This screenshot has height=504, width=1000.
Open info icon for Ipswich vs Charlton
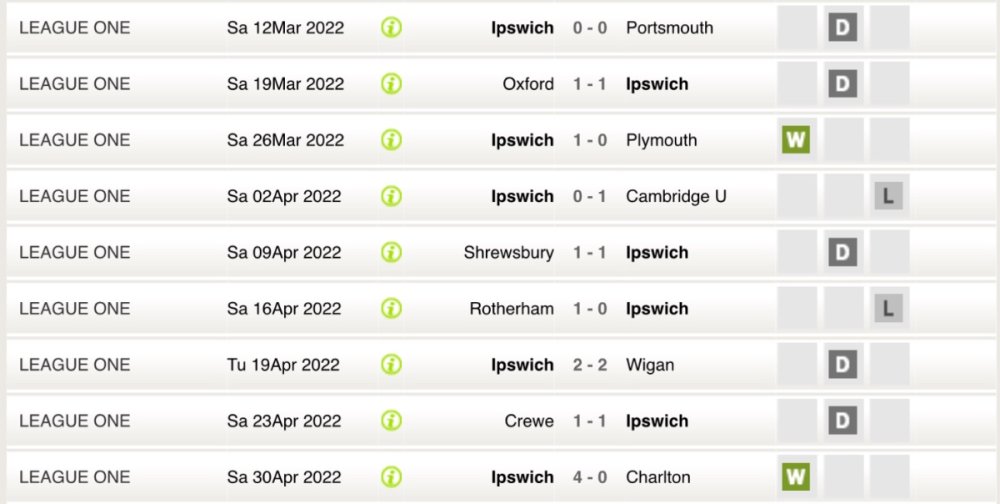point(392,476)
